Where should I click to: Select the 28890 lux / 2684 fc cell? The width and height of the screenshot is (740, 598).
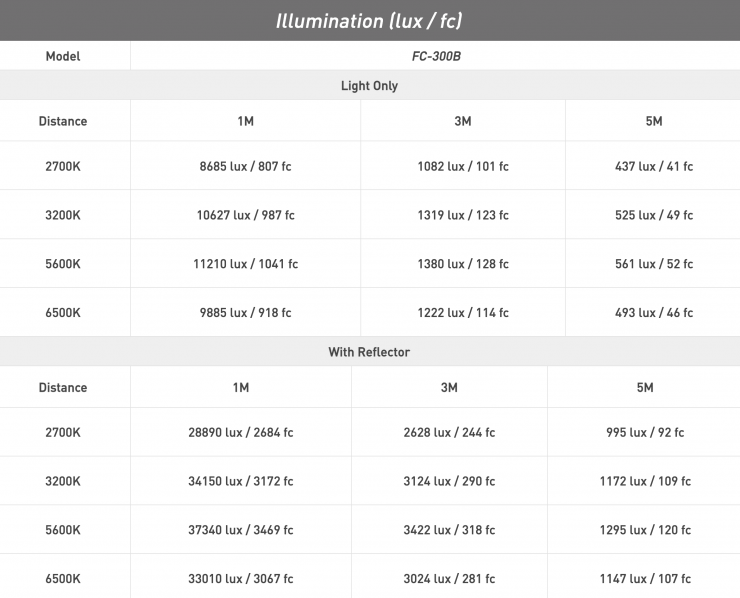[241, 432]
